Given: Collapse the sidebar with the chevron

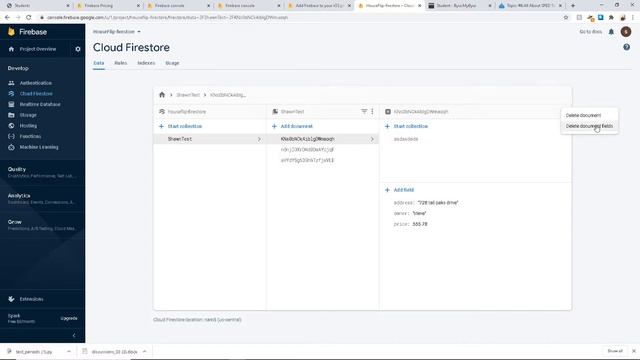Looking at the screenshot, I should tap(74, 336).
